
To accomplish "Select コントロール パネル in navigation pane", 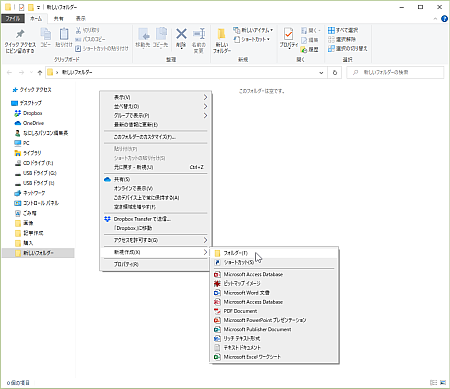I will pos(41,203).
